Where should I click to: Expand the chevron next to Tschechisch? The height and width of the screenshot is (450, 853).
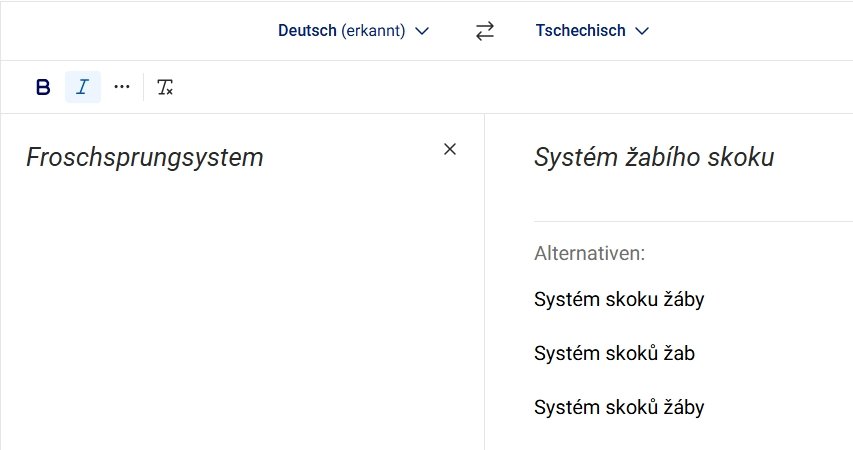(642, 31)
